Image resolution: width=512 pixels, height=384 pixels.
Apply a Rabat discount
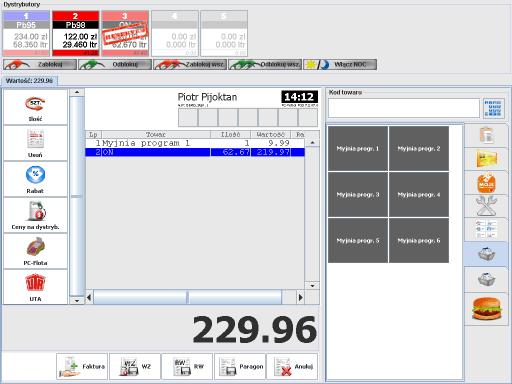35,179
